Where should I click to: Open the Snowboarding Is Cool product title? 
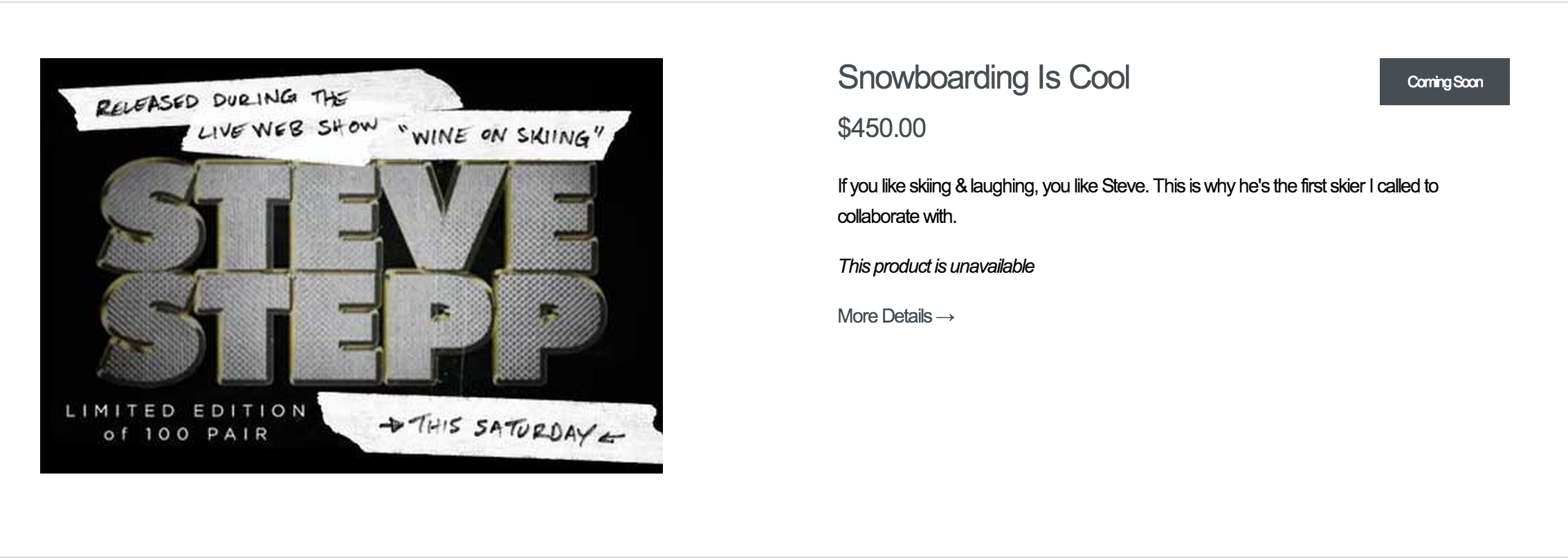983,78
